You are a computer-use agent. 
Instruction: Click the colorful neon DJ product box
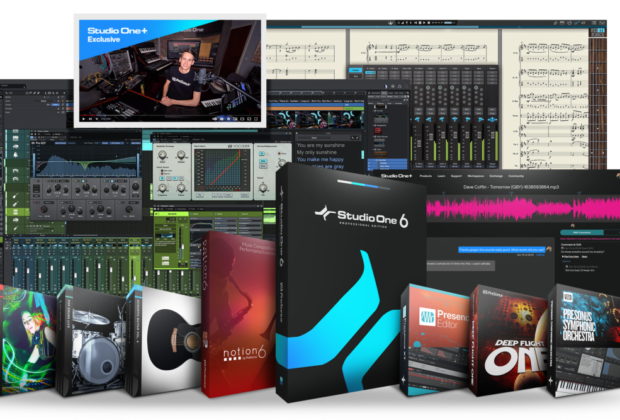coord(28,340)
